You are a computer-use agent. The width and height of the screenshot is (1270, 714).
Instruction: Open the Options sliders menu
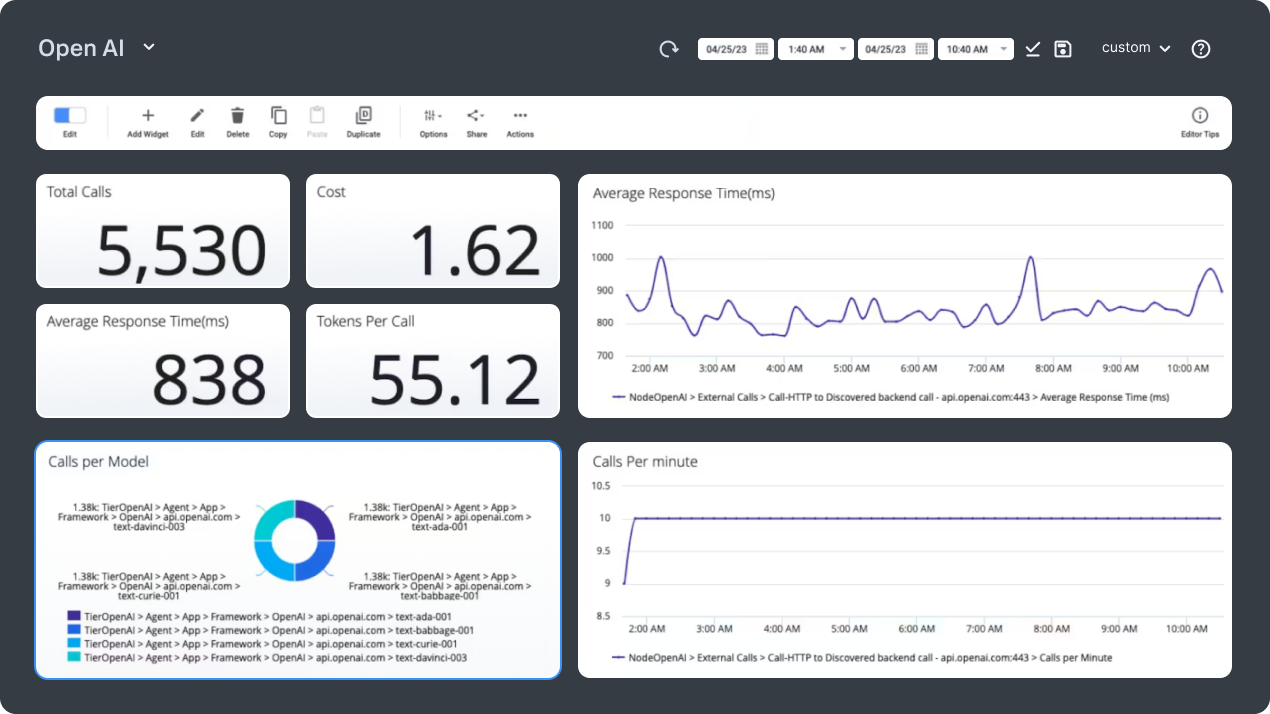[433, 115]
